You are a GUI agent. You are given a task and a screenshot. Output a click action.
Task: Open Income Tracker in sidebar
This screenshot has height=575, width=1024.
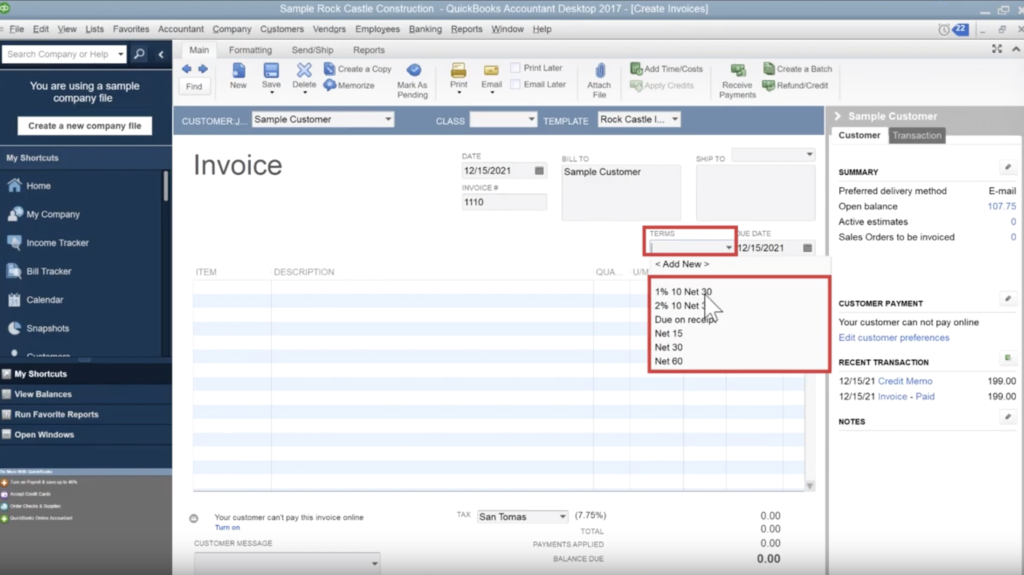pyautogui.click(x=57, y=242)
